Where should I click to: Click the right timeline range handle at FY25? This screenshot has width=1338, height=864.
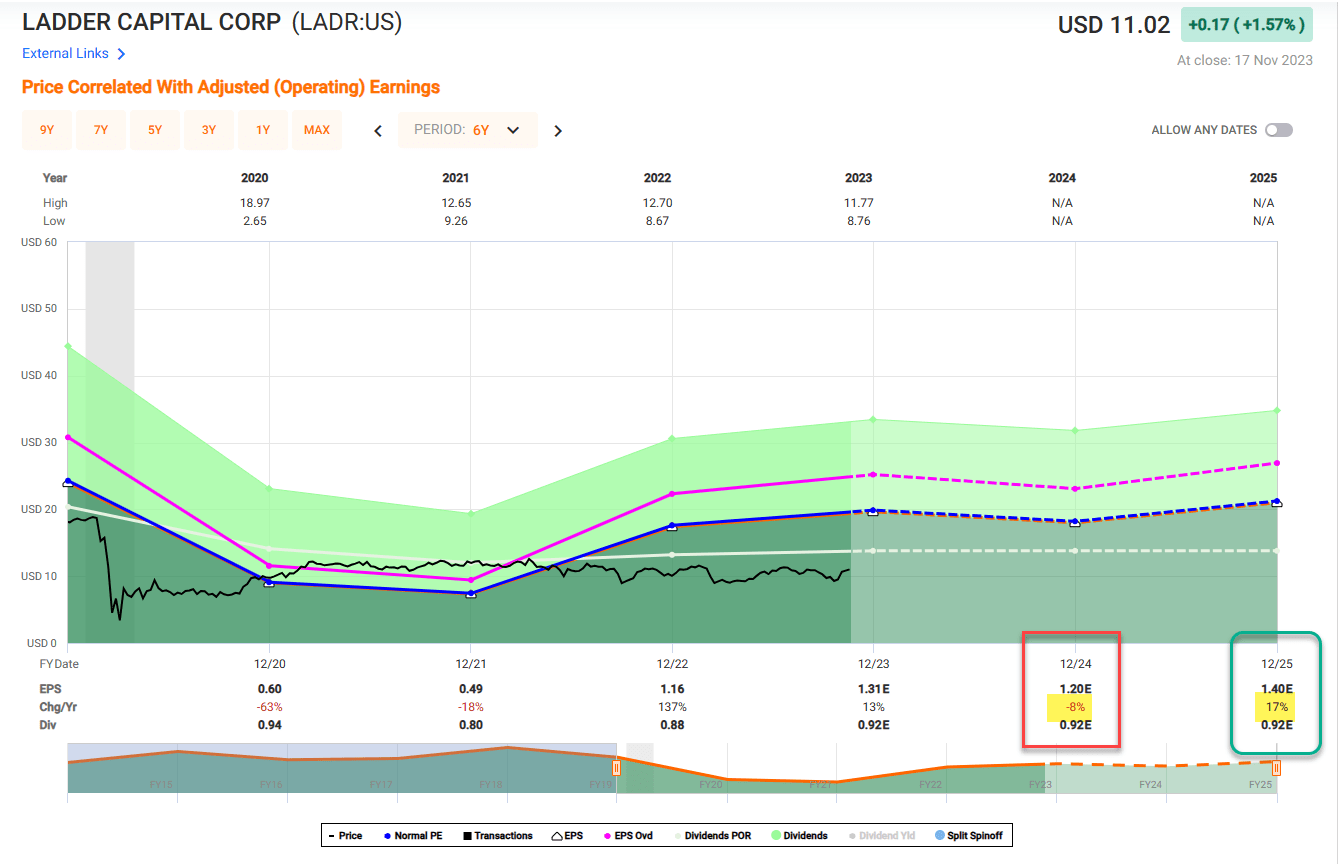pos(1276,768)
